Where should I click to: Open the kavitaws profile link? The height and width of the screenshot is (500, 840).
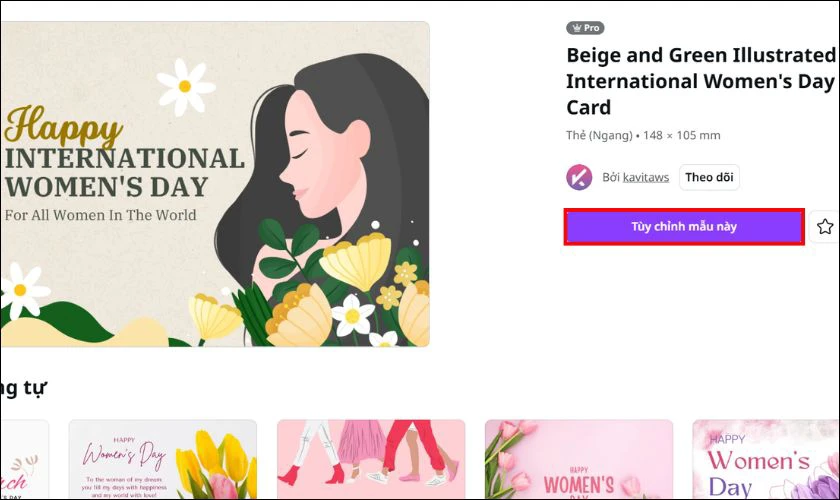pos(646,177)
